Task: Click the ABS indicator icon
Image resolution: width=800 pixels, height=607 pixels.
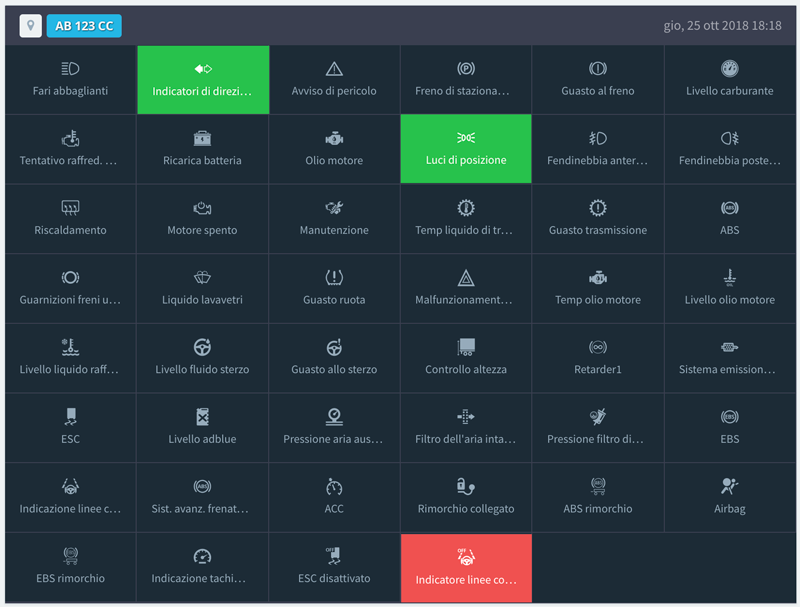Action: point(729,208)
